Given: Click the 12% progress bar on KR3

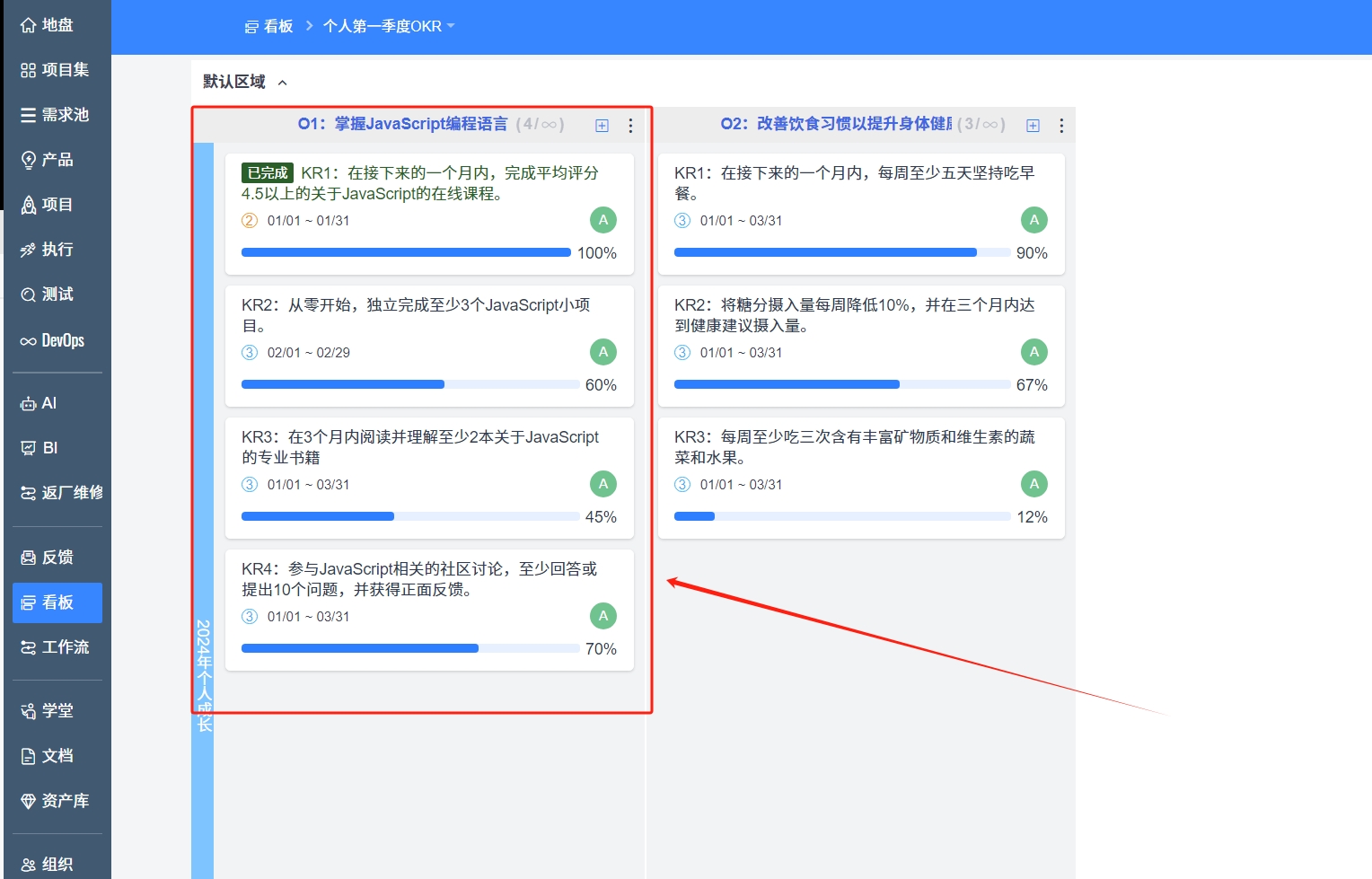Looking at the screenshot, I should [x=841, y=515].
